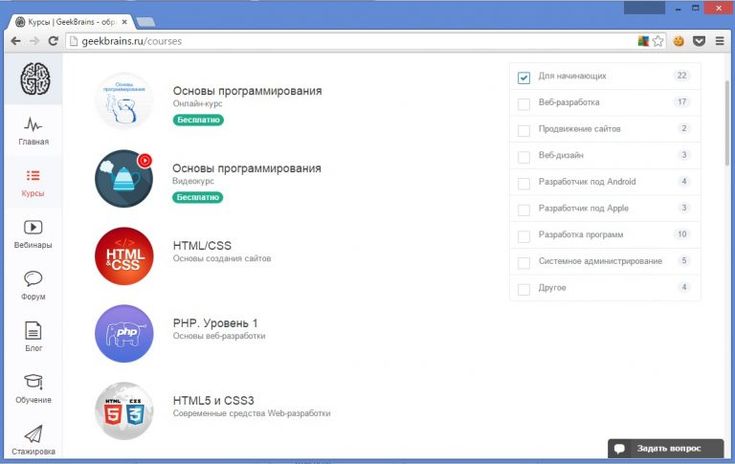
Task: Click the browser forward arrow
Action: click(x=34, y=41)
